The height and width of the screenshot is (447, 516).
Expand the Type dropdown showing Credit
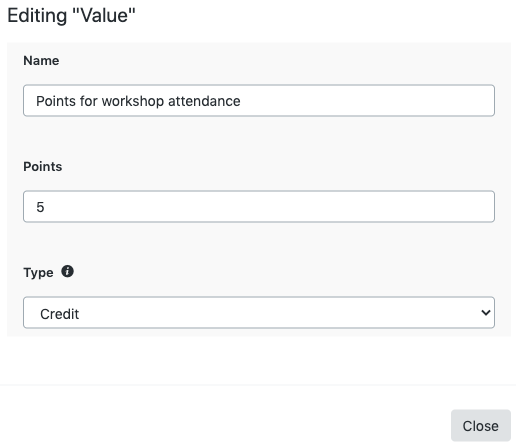pos(259,313)
